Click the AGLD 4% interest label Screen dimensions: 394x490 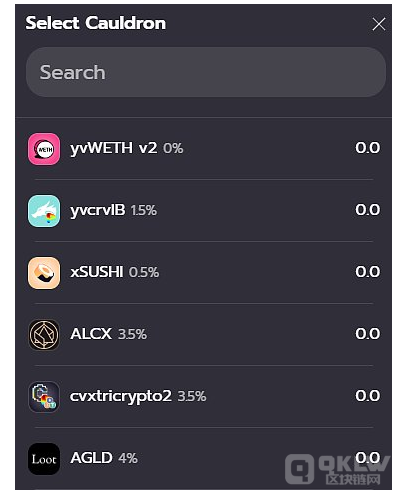point(128,458)
